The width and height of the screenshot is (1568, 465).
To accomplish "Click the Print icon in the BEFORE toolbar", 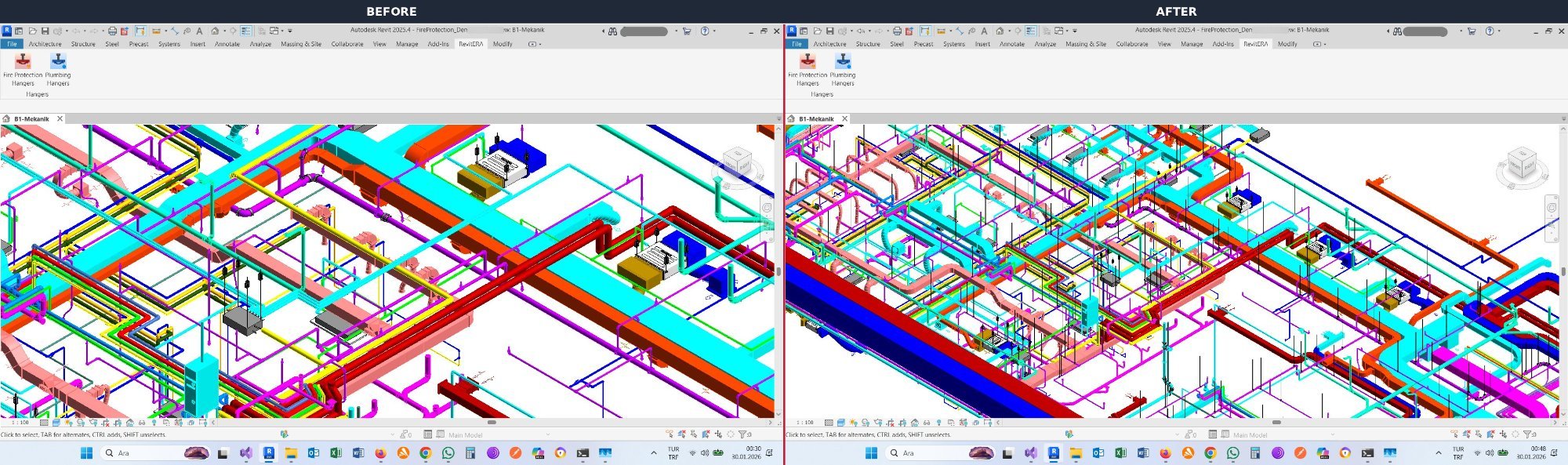I will tap(112, 31).
